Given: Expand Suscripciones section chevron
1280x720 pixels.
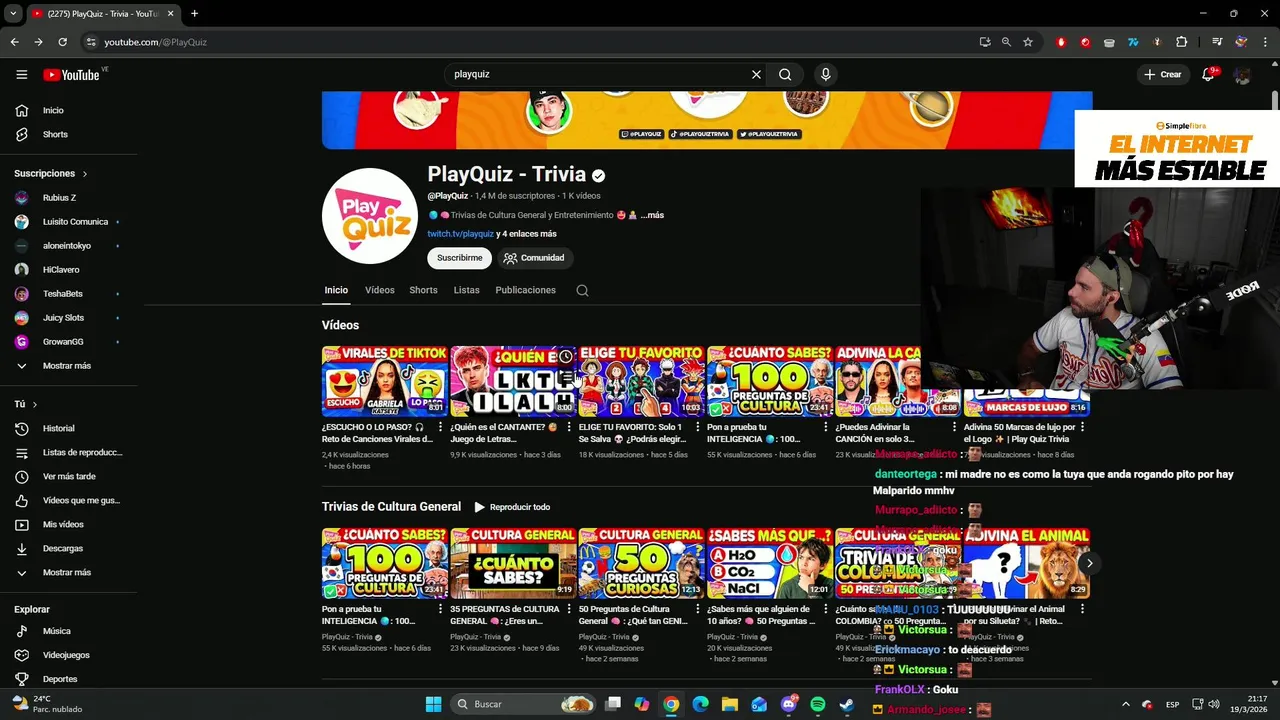Looking at the screenshot, I should 85,174.
